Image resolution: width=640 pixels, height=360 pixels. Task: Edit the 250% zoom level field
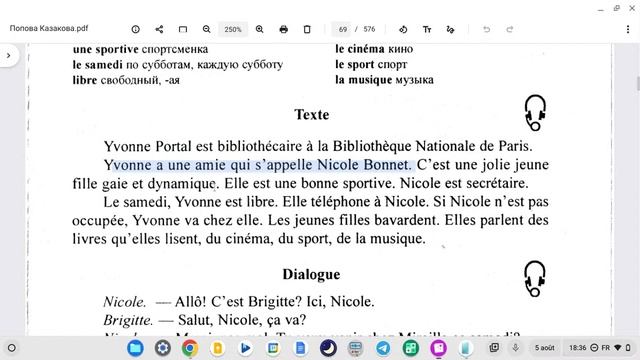pyautogui.click(x=233, y=29)
